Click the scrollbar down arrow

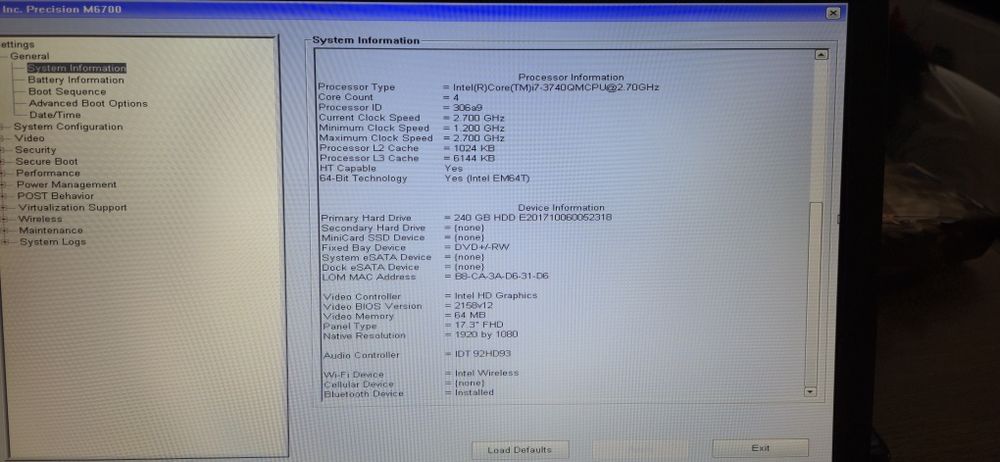811,392
